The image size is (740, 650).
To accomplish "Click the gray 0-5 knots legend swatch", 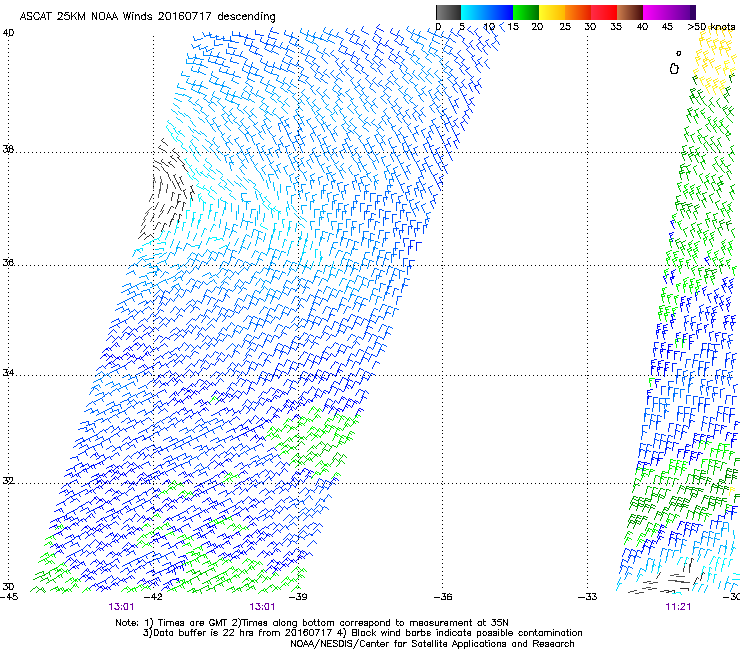I will [448, 12].
